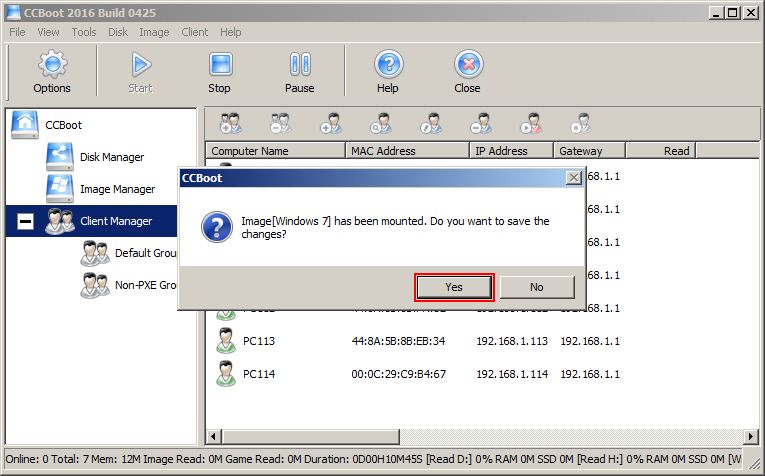
Task: Click No in the CCBoot dialog
Action: tap(537, 287)
